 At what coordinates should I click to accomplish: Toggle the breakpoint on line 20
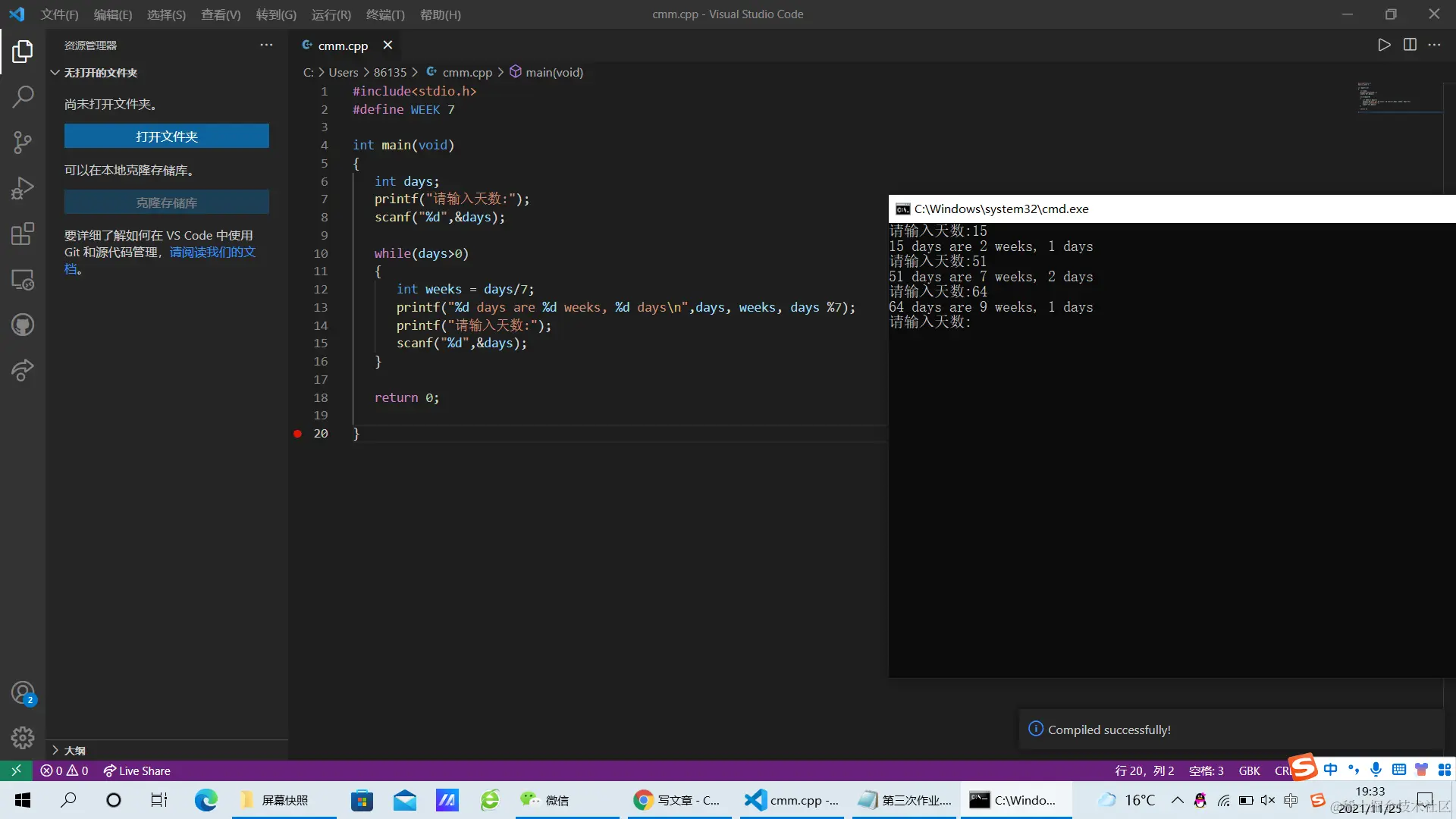click(x=297, y=434)
